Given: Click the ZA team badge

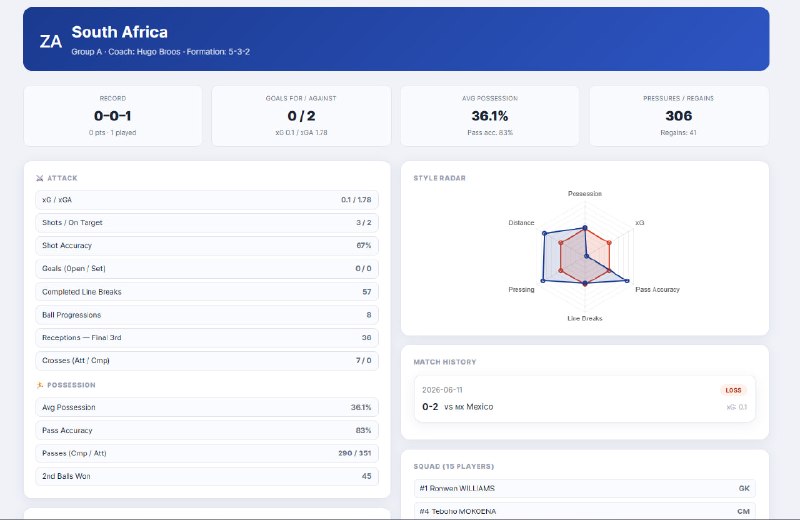Looking at the screenshot, I should [x=51, y=41].
